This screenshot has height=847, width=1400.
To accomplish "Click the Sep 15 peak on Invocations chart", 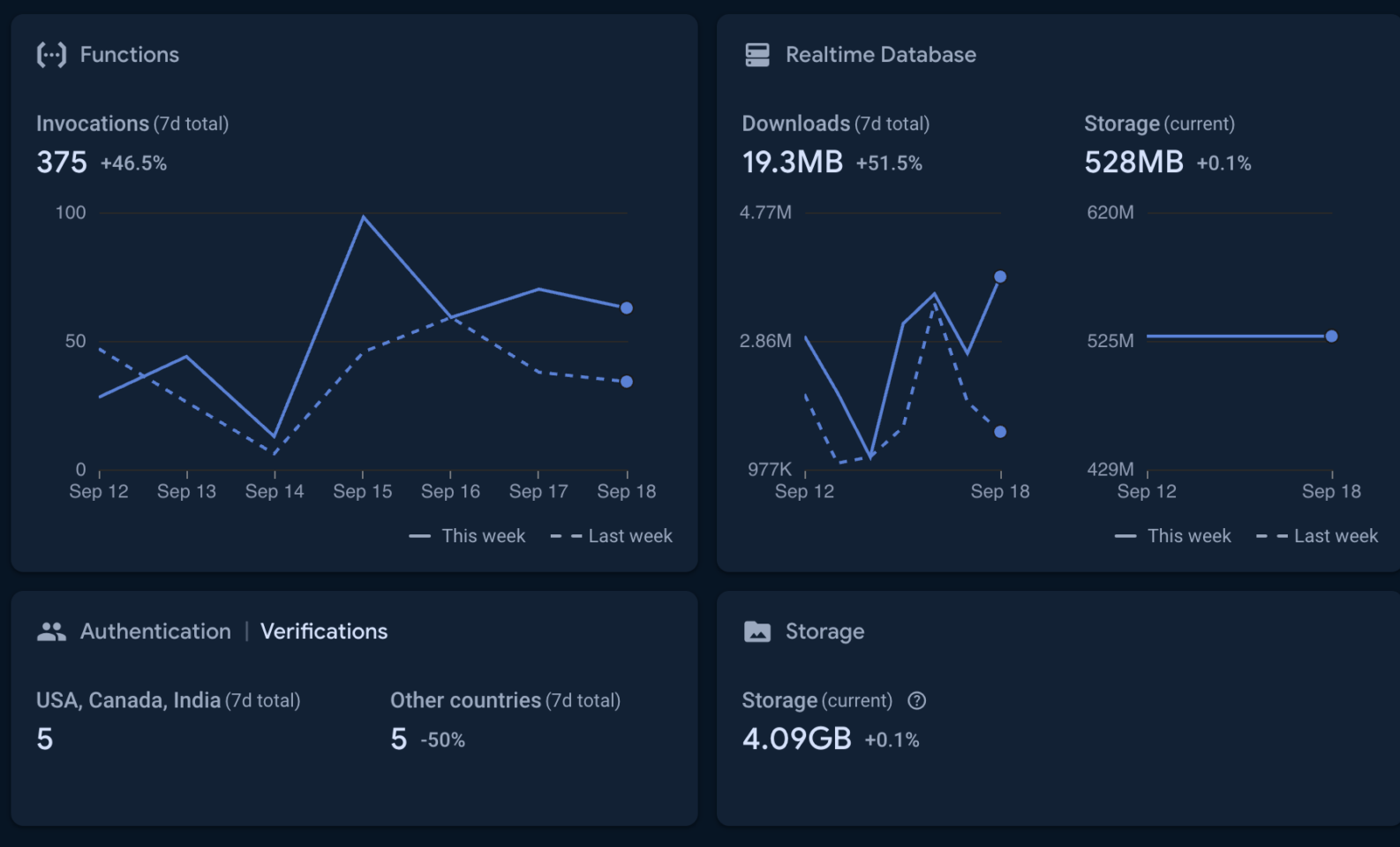I will 363,216.
